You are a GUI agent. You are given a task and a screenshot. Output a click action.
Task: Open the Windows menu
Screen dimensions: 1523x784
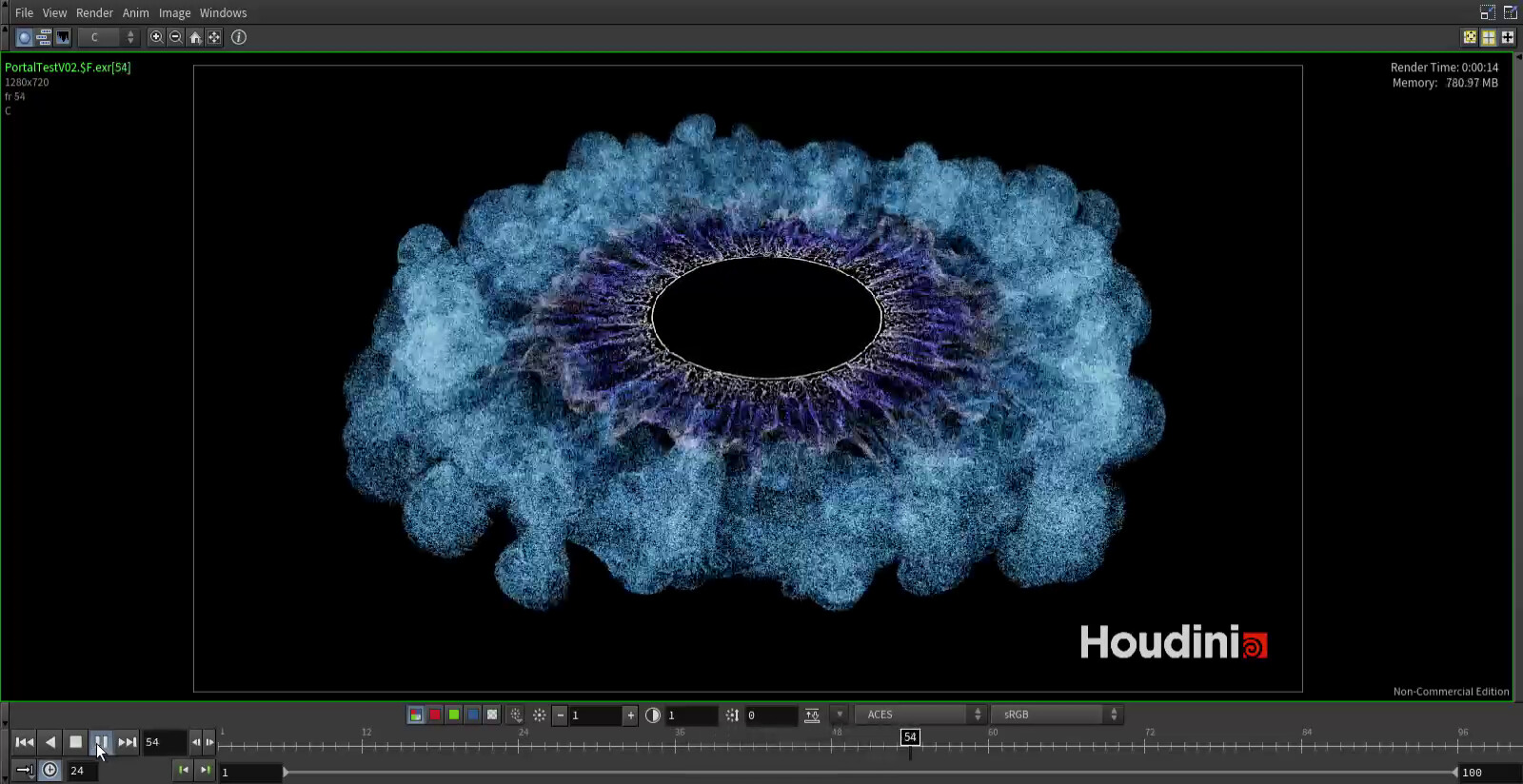click(x=223, y=12)
